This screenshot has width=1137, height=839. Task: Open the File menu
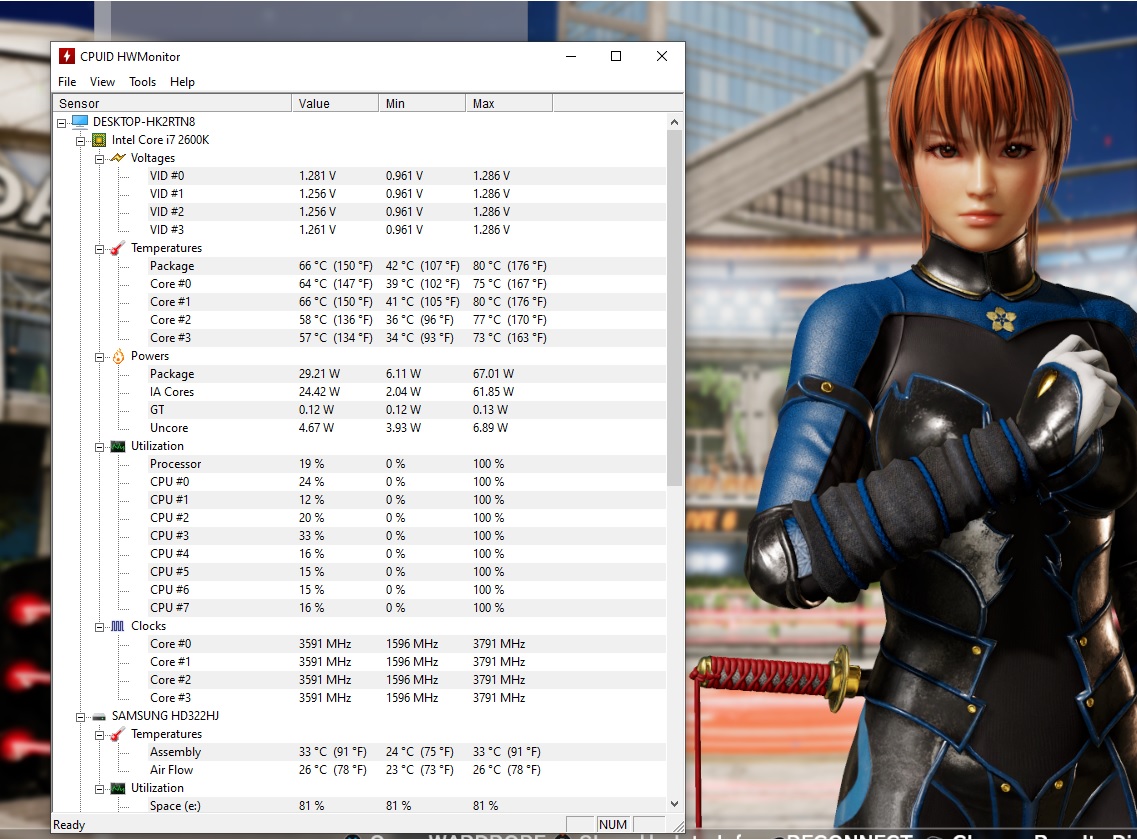(67, 82)
